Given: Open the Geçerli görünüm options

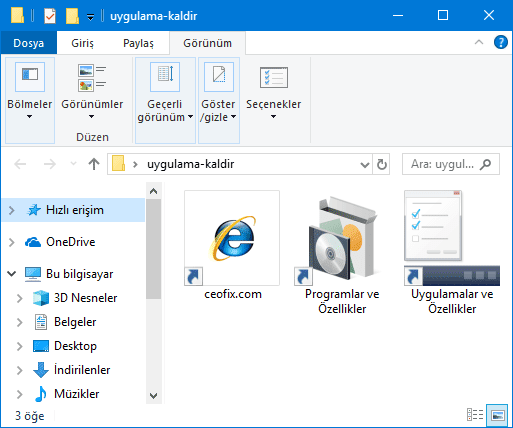Looking at the screenshot, I should pyautogui.click(x=165, y=100).
